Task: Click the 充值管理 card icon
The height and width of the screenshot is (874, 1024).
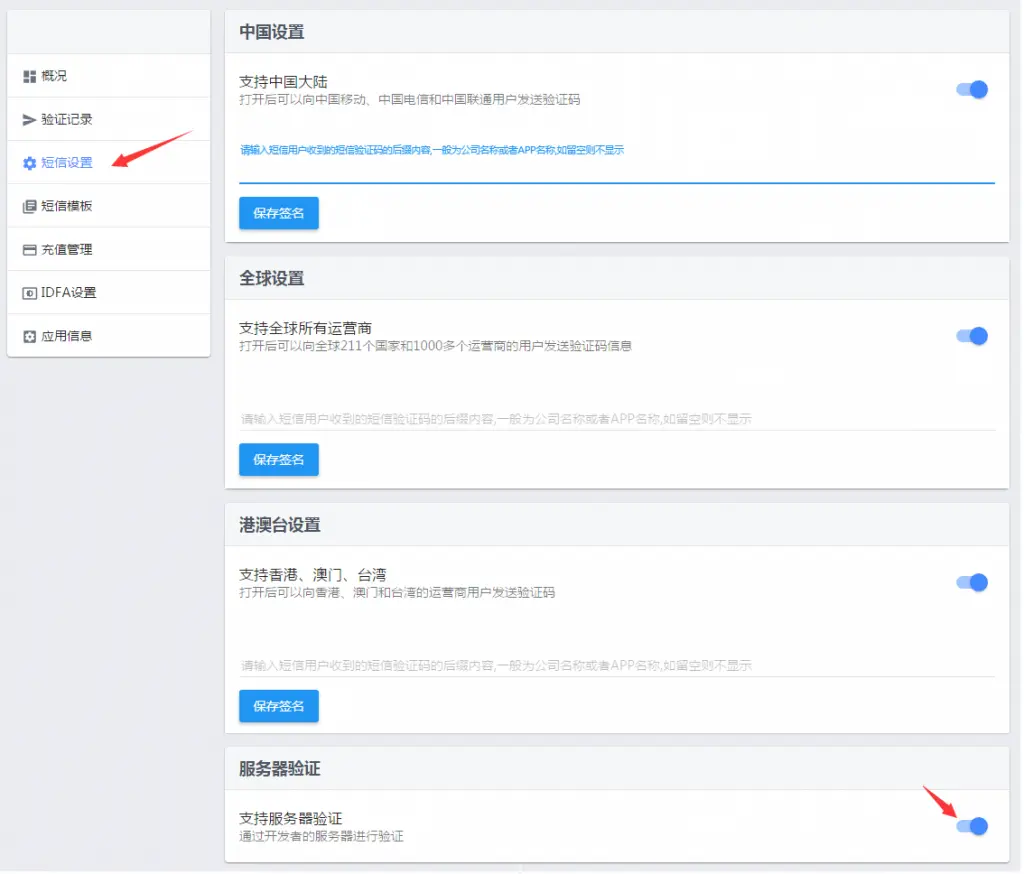Action: (x=29, y=250)
